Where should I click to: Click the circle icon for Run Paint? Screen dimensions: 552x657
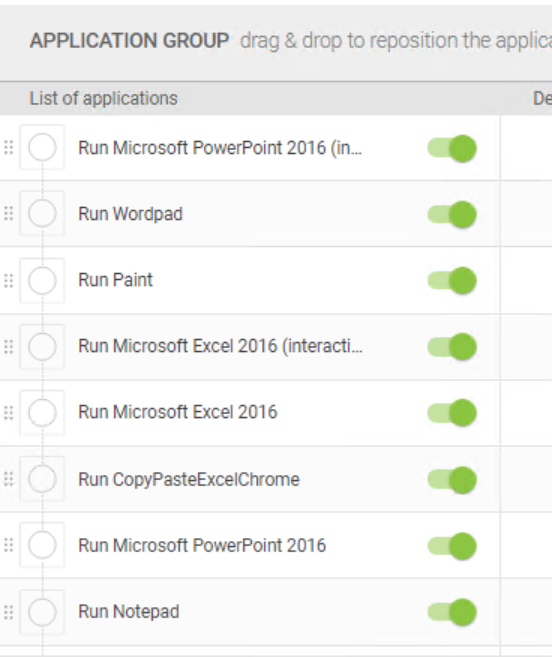(x=42, y=280)
